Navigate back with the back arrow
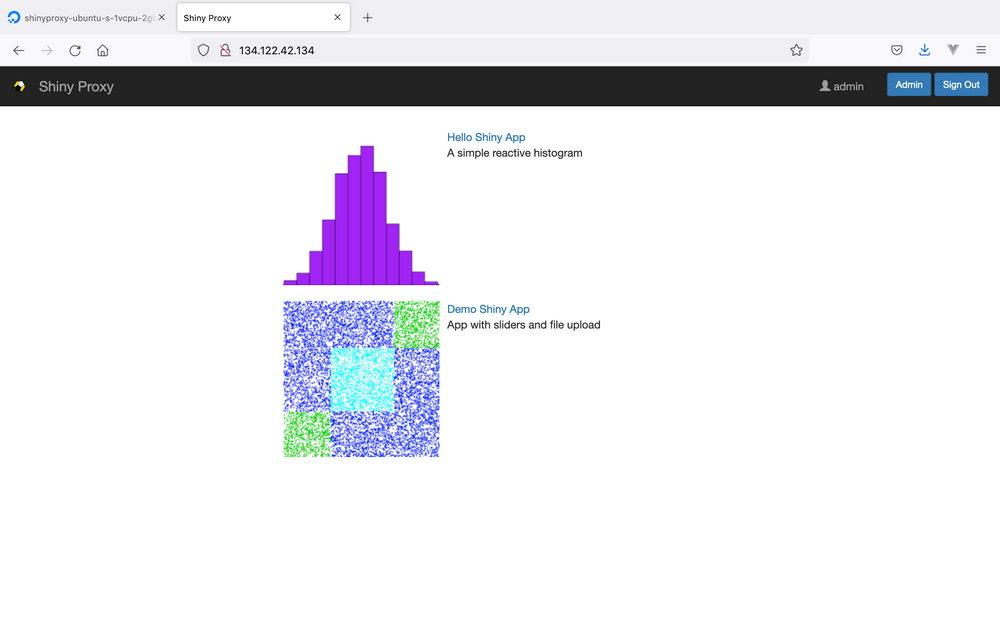This screenshot has width=1000, height=625. (x=18, y=50)
